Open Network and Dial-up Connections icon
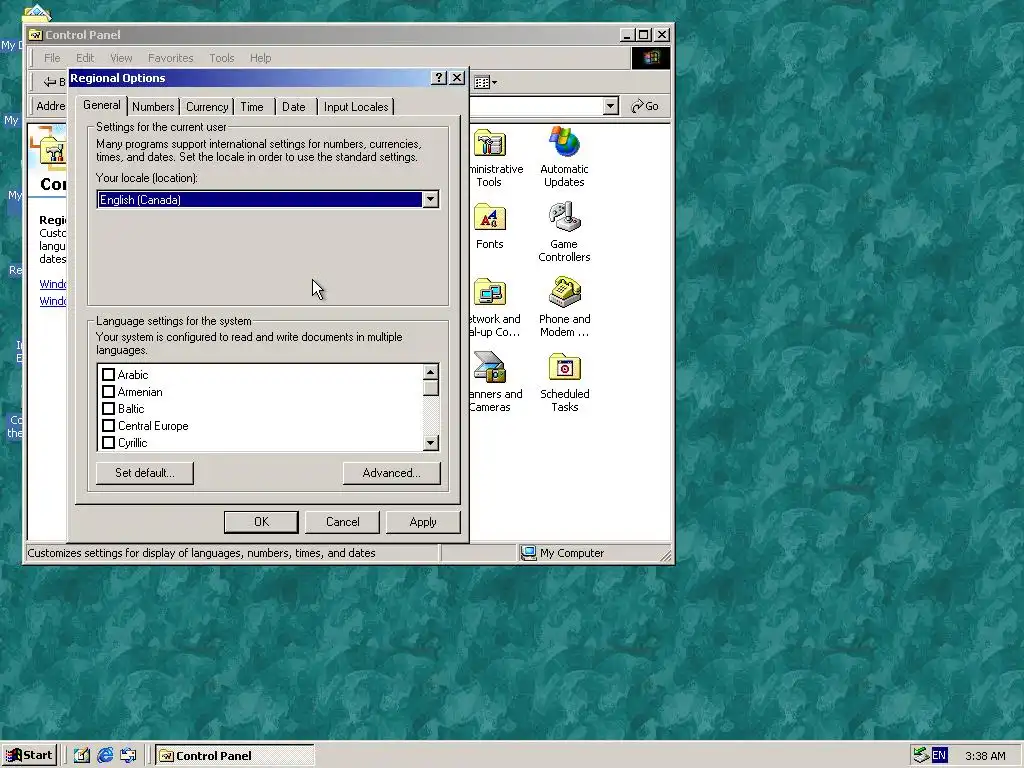The height and width of the screenshot is (768, 1024). pos(490,293)
